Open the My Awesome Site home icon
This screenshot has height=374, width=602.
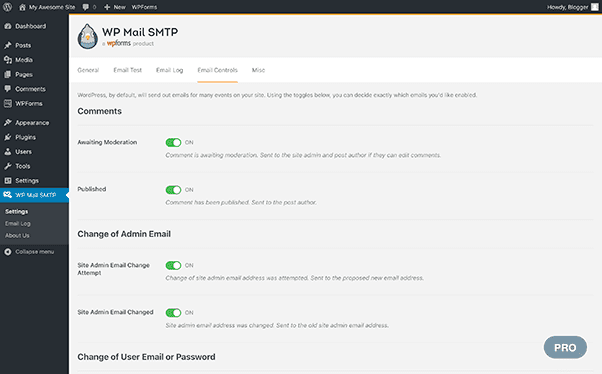22,7
